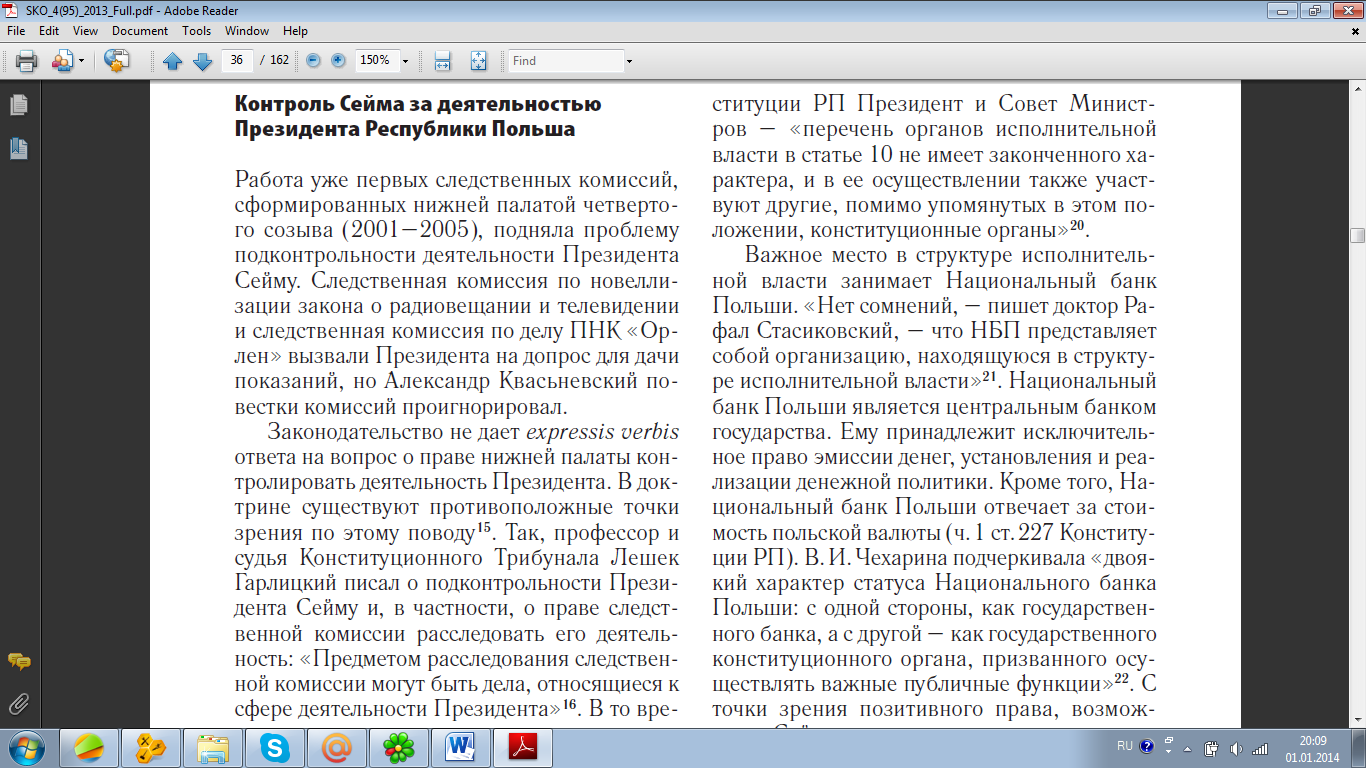Image resolution: width=1366 pixels, height=768 pixels.
Task: Open the File menu
Action: [16, 31]
